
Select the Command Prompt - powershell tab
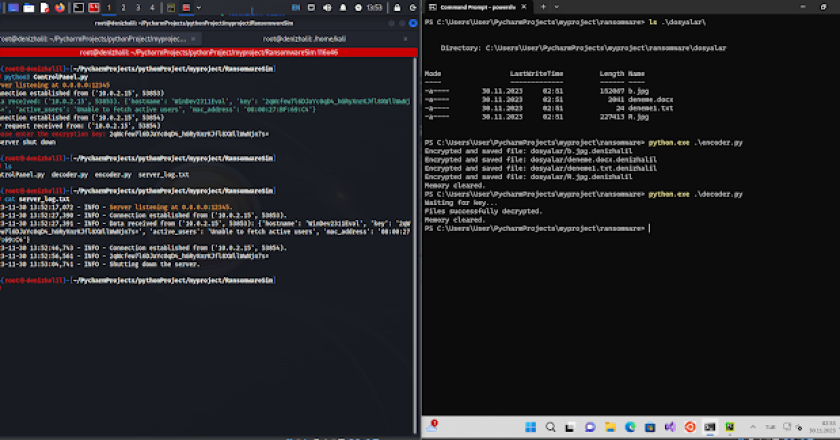click(478, 7)
